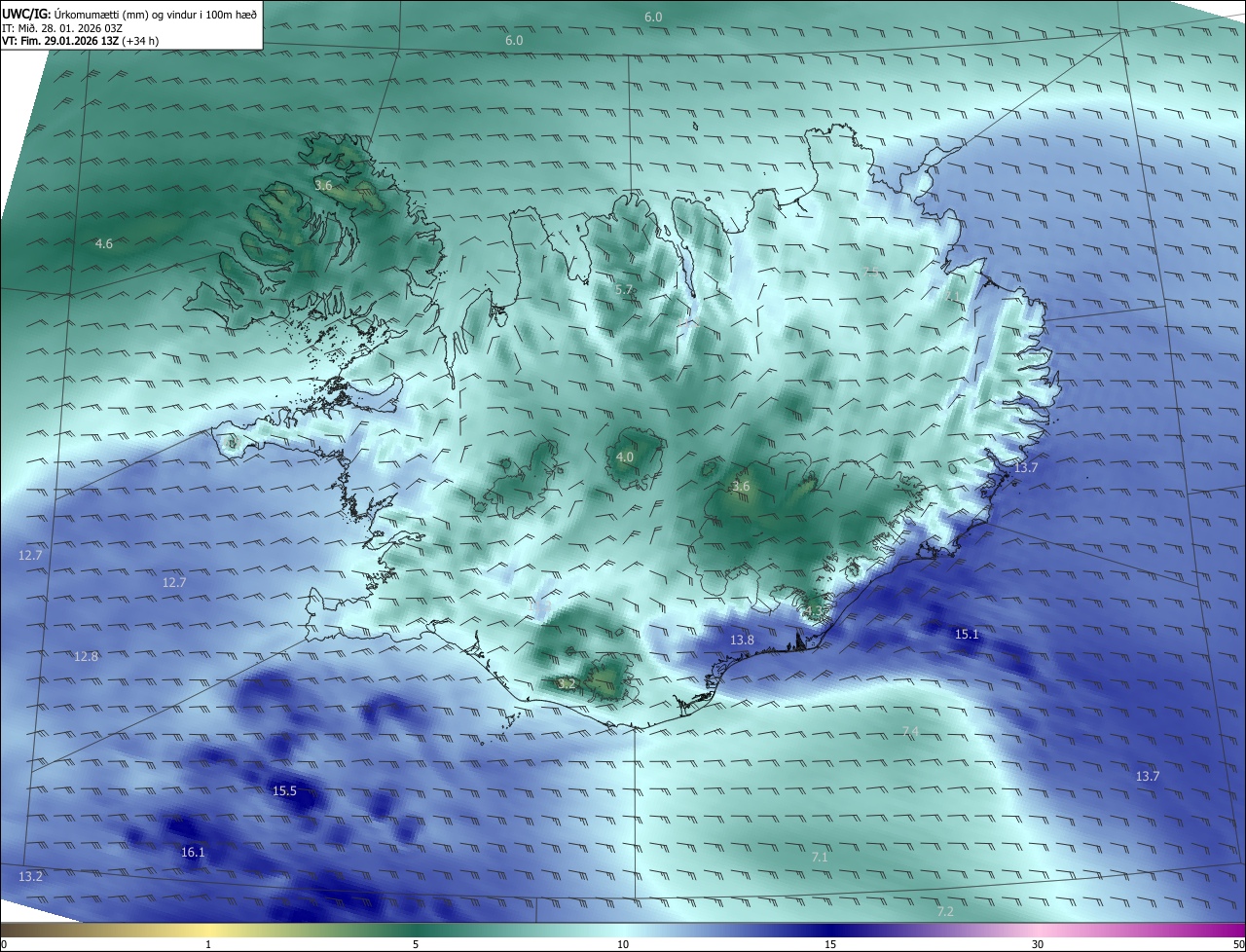Screen dimensions: 1246x952
Task: Click the colour scale tick label 0
Action: click(4, 944)
